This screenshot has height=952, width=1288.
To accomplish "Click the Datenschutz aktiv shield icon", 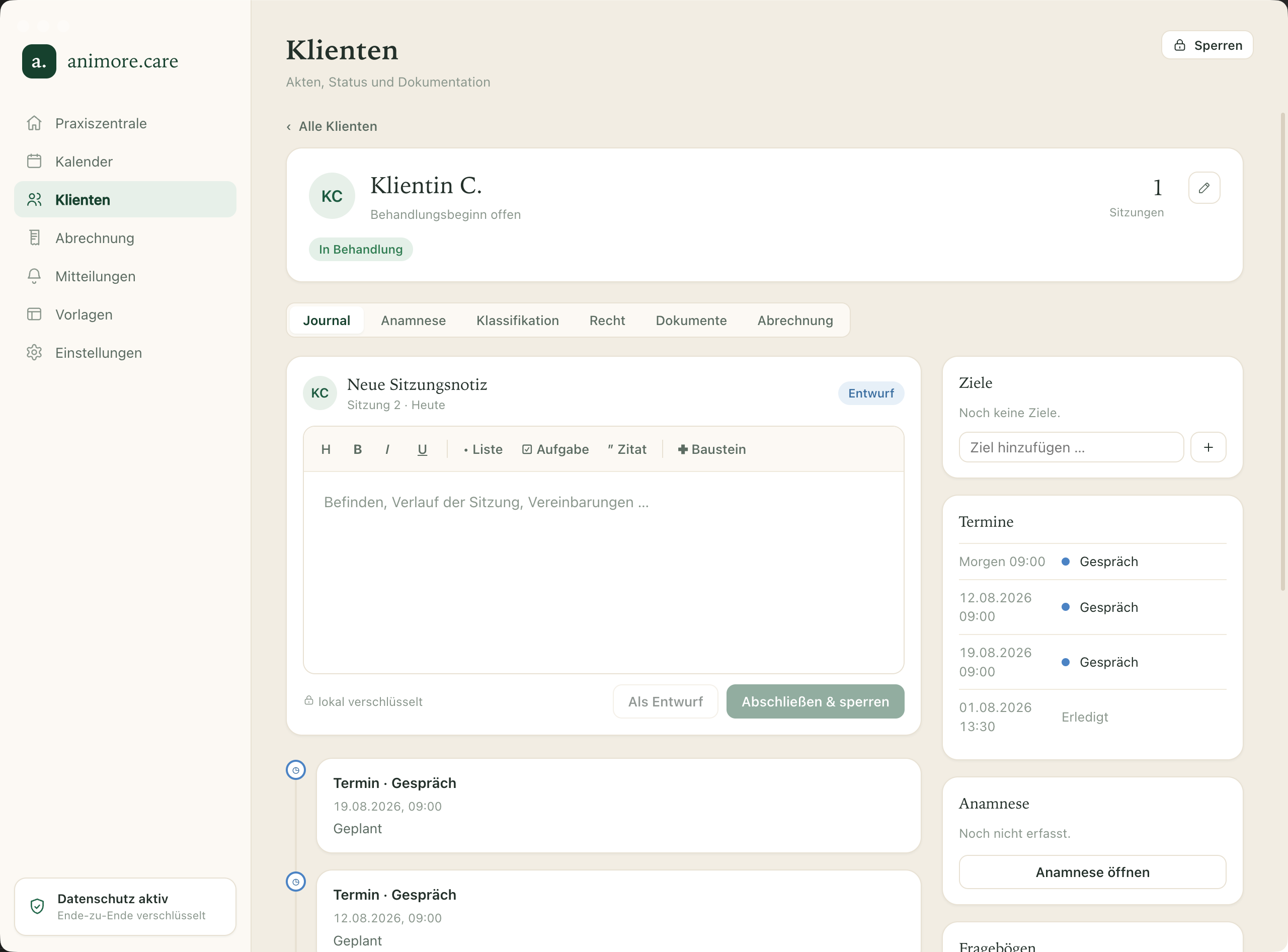I will pyautogui.click(x=37, y=906).
